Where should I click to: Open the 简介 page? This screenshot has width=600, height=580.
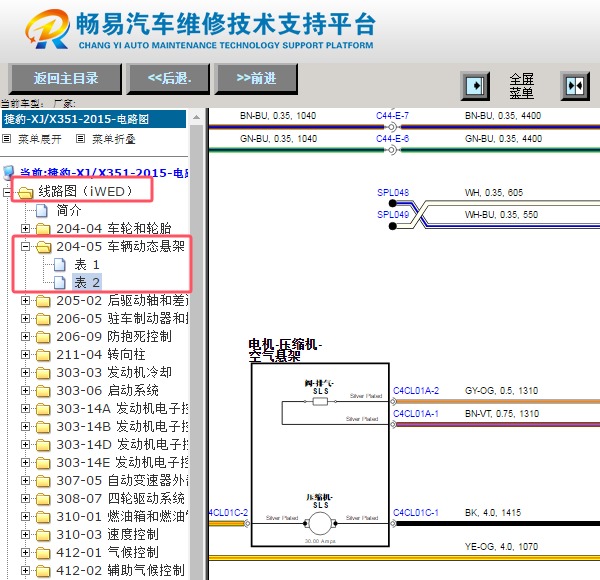click(68, 210)
